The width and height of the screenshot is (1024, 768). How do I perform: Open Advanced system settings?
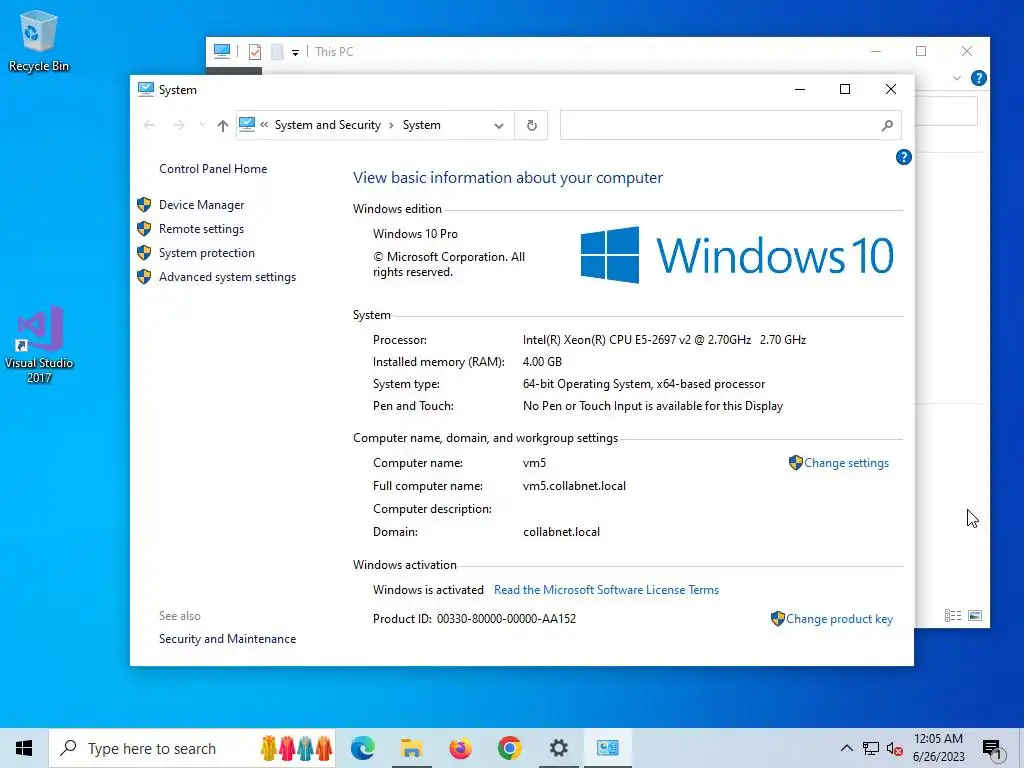[x=227, y=278]
